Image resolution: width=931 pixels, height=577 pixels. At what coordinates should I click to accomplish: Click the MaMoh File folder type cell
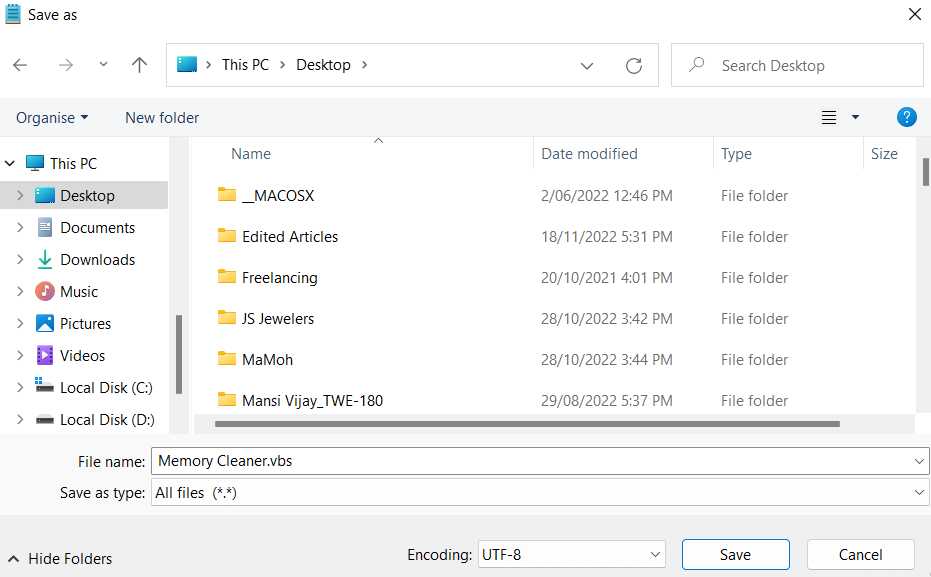pos(754,360)
